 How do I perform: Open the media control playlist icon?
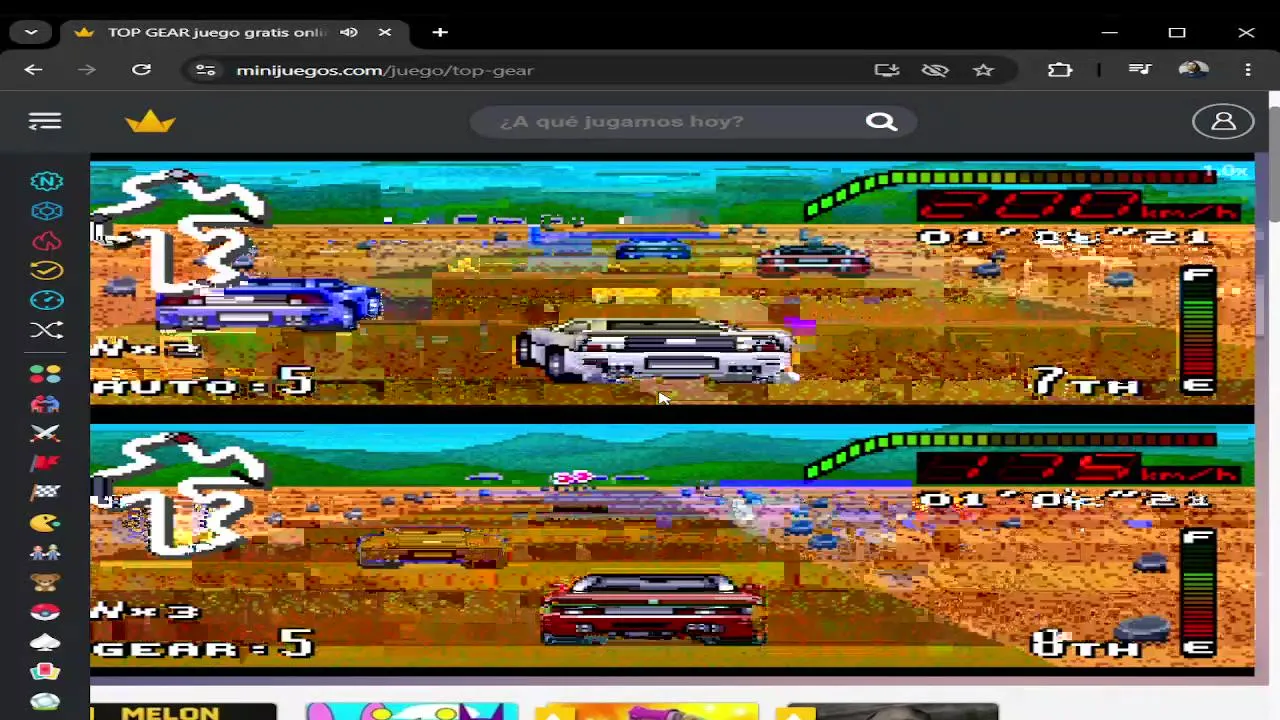point(1140,70)
